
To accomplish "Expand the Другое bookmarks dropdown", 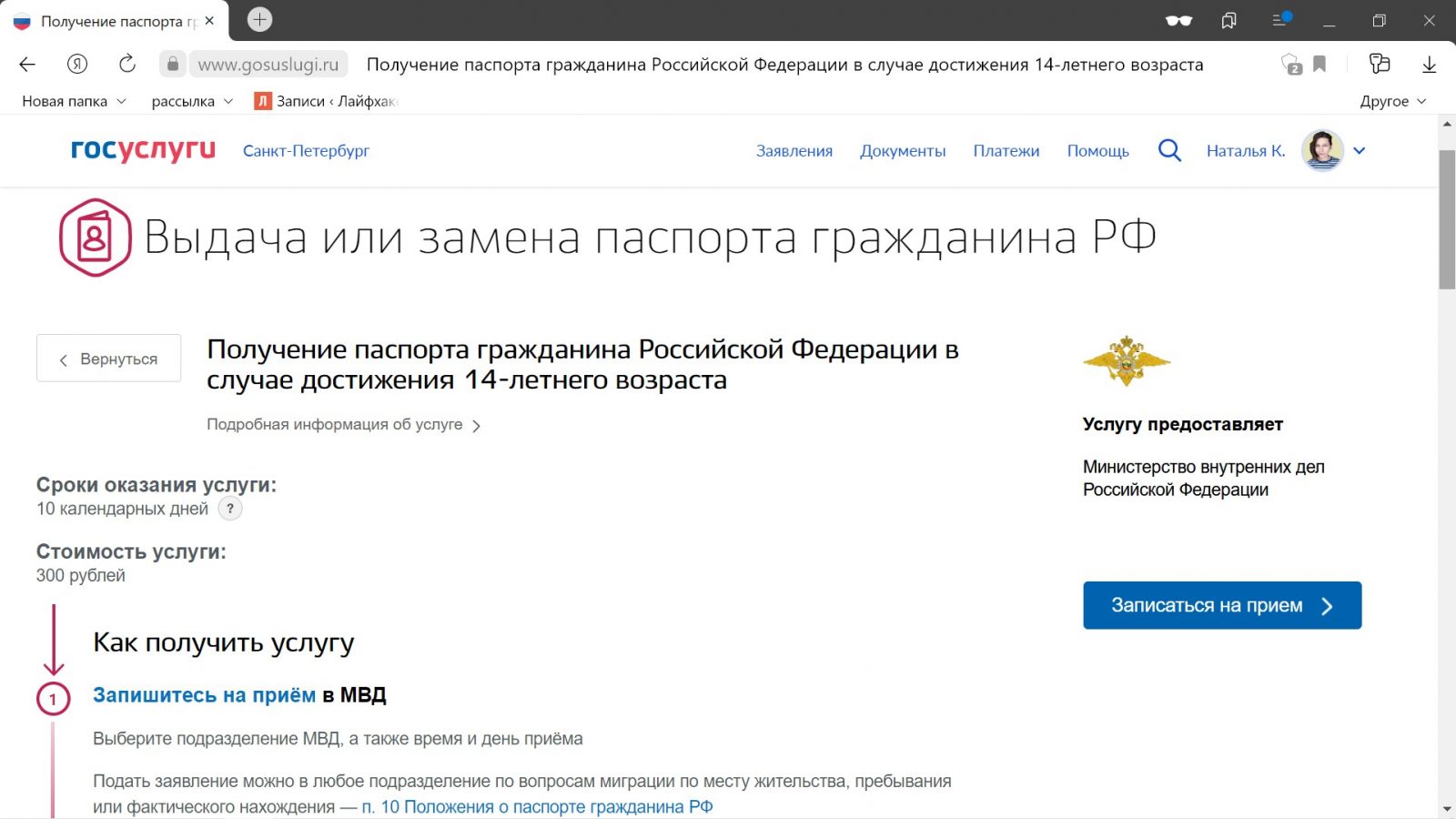I will click(1392, 101).
